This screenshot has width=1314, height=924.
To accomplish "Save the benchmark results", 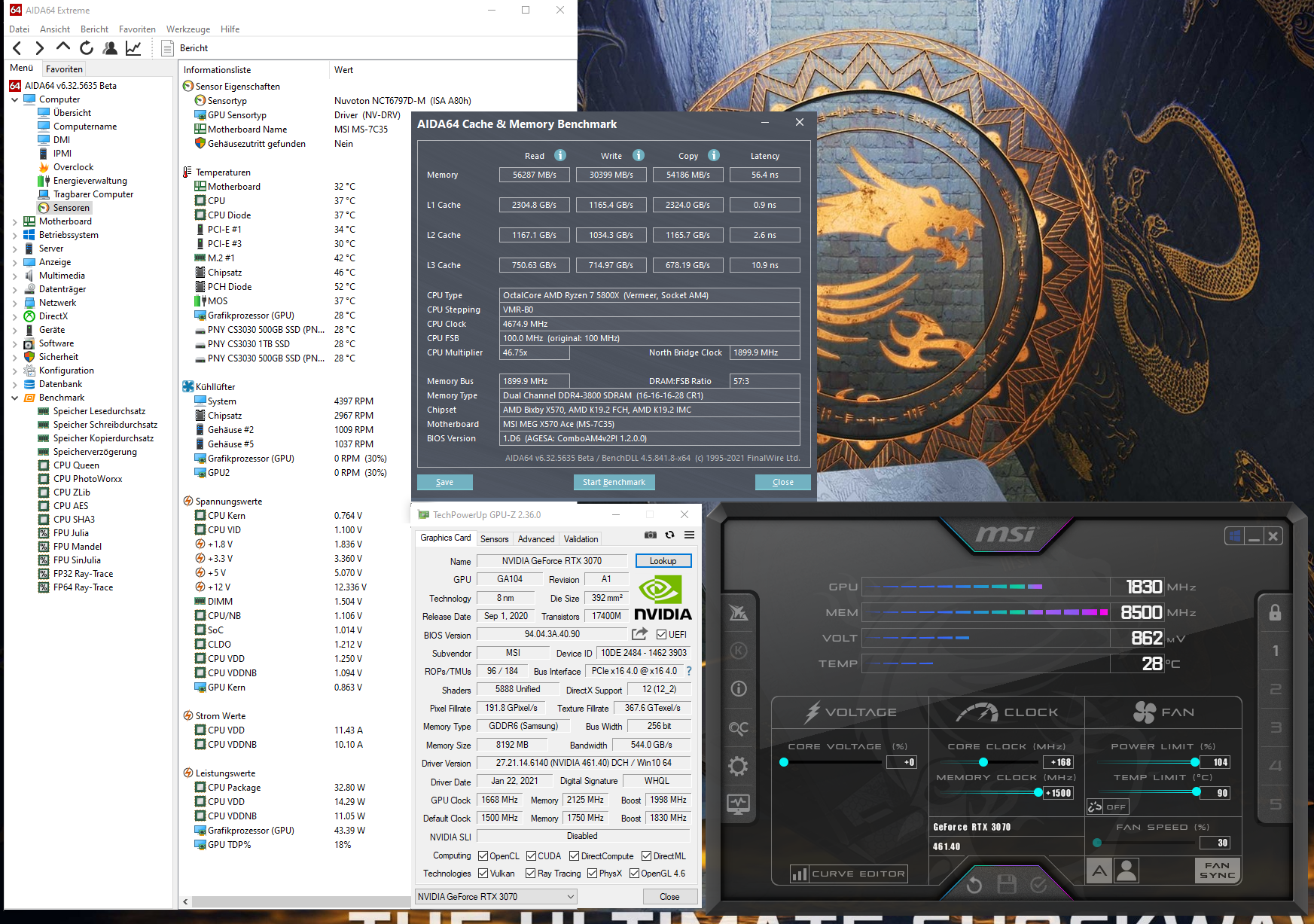I will 445,482.
